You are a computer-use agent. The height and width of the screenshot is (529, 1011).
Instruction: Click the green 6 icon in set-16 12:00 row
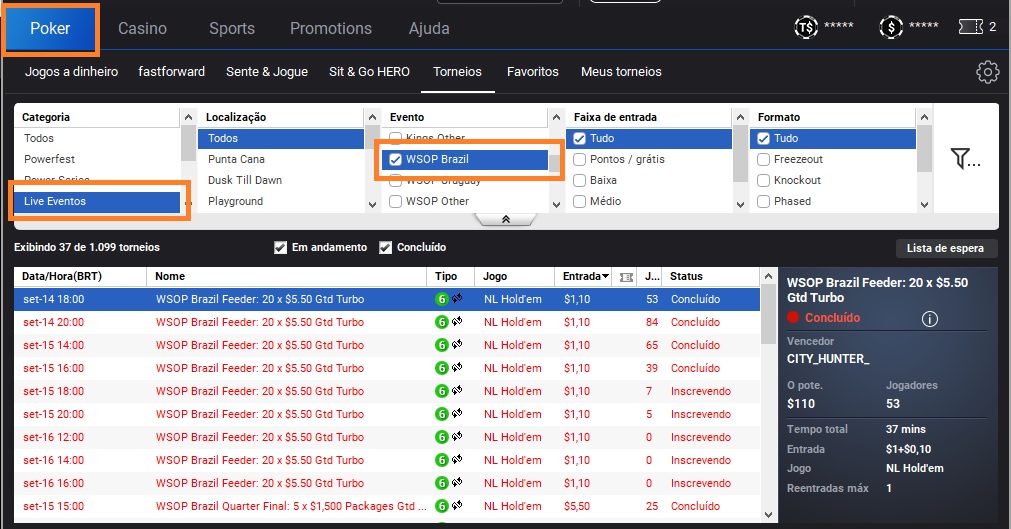click(442, 437)
